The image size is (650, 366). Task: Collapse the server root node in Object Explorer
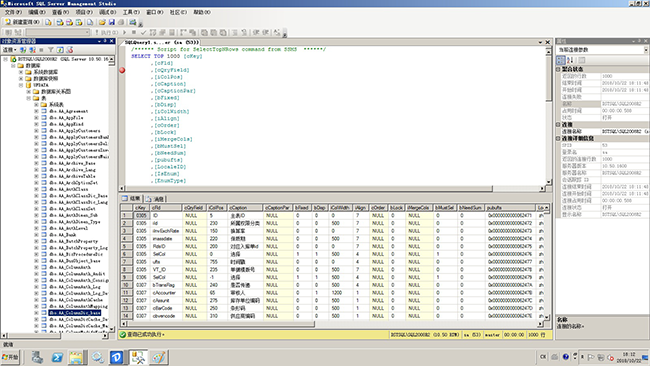coord(5,59)
